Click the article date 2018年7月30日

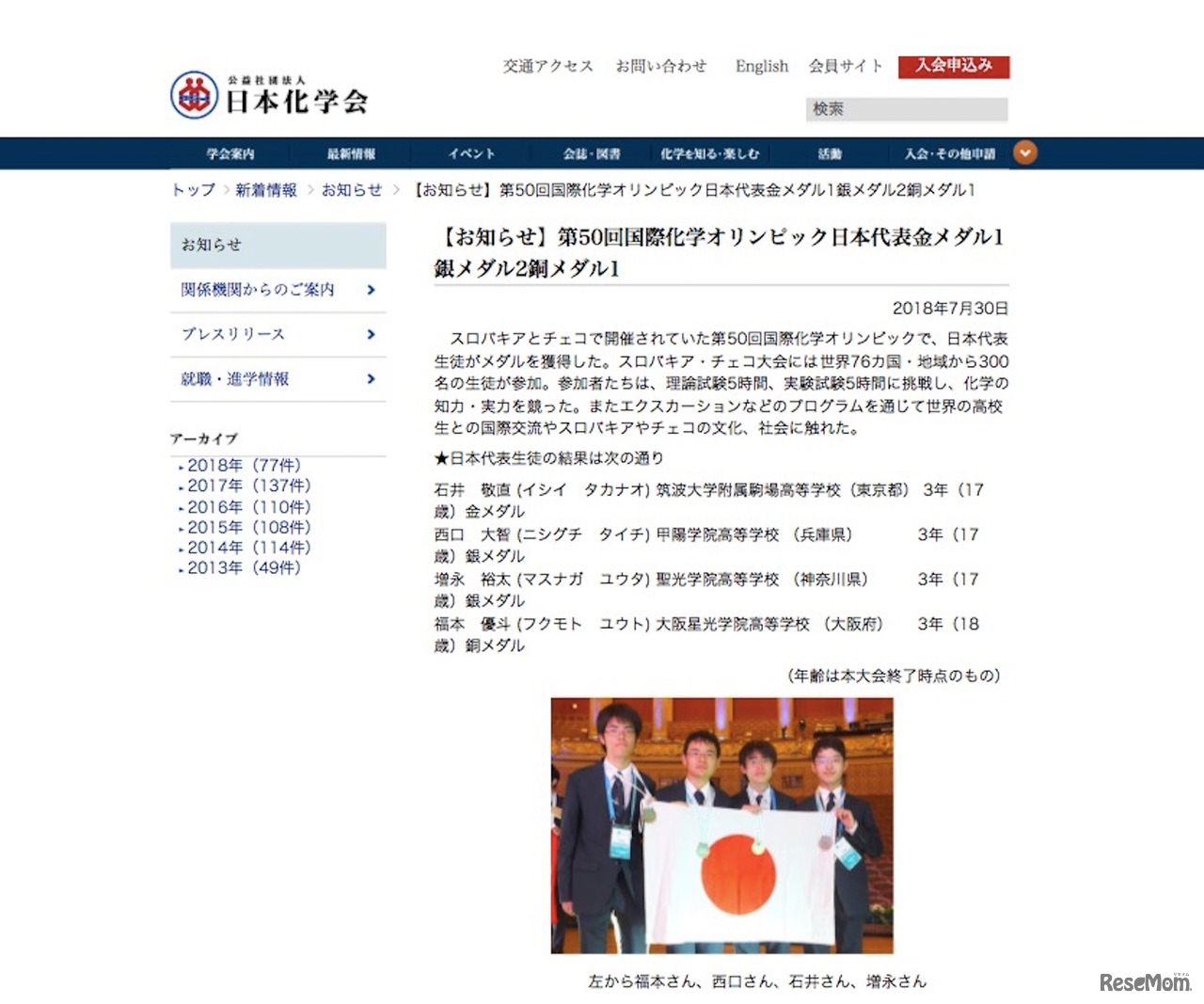pyautogui.click(x=950, y=309)
